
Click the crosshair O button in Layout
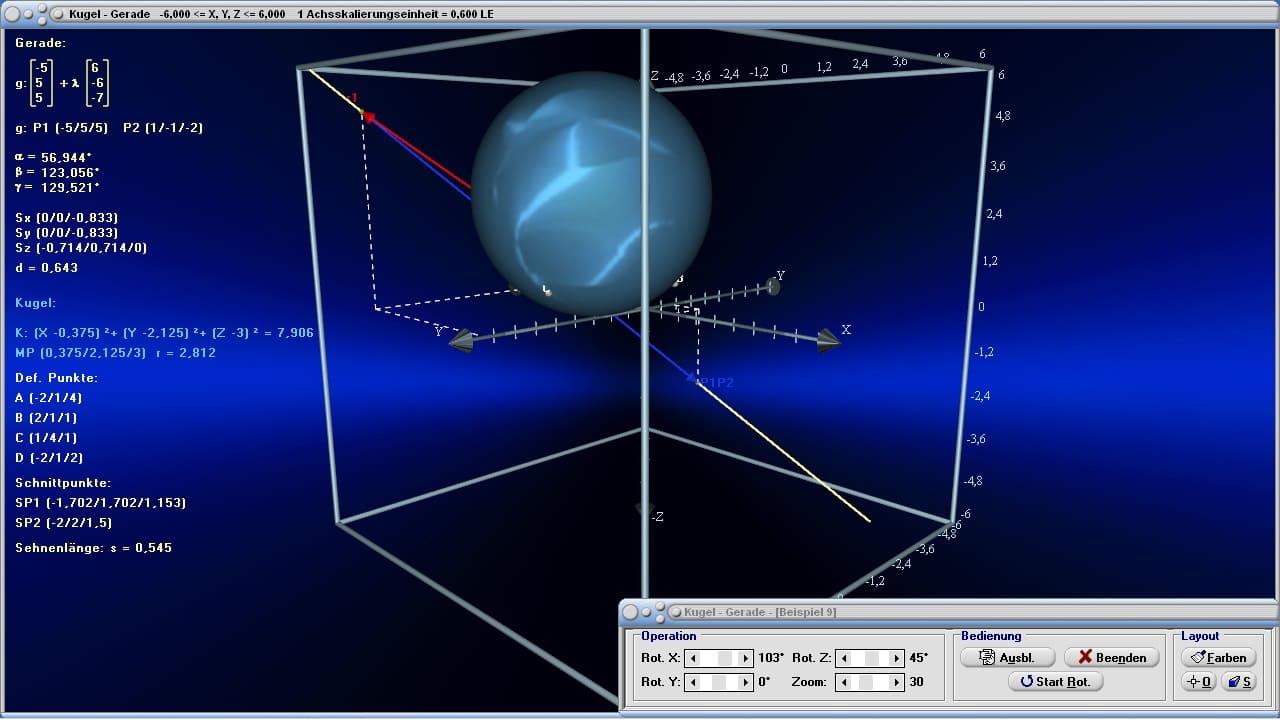click(1198, 682)
